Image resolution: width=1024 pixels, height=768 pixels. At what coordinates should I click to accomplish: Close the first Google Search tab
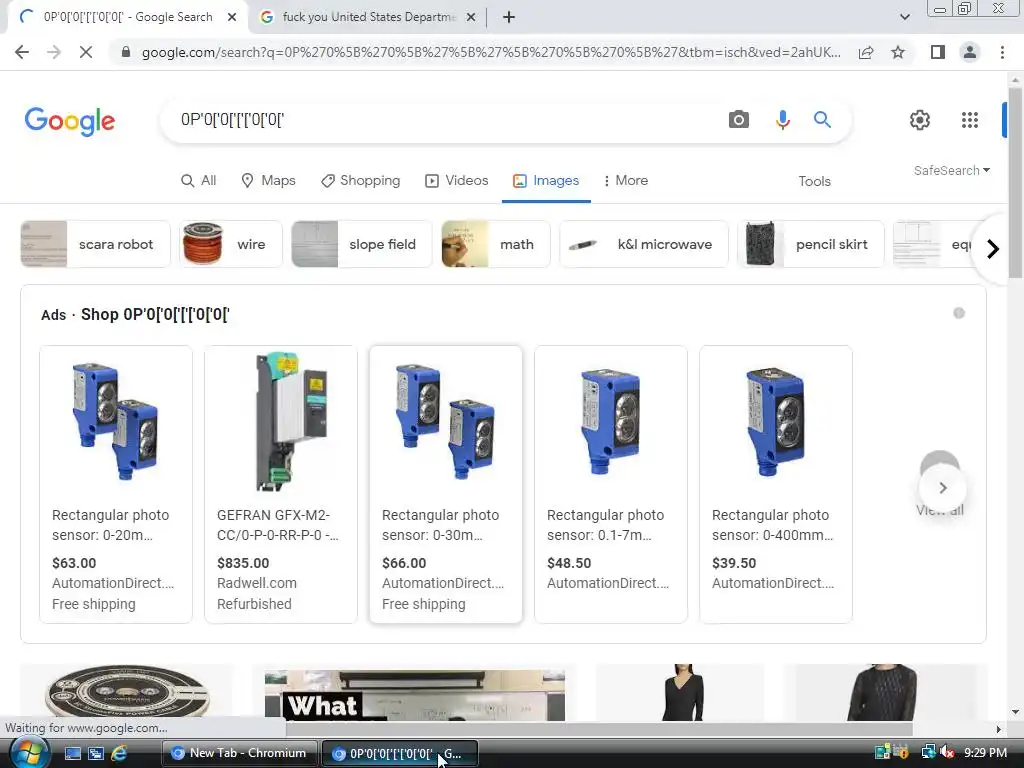[x=232, y=17]
